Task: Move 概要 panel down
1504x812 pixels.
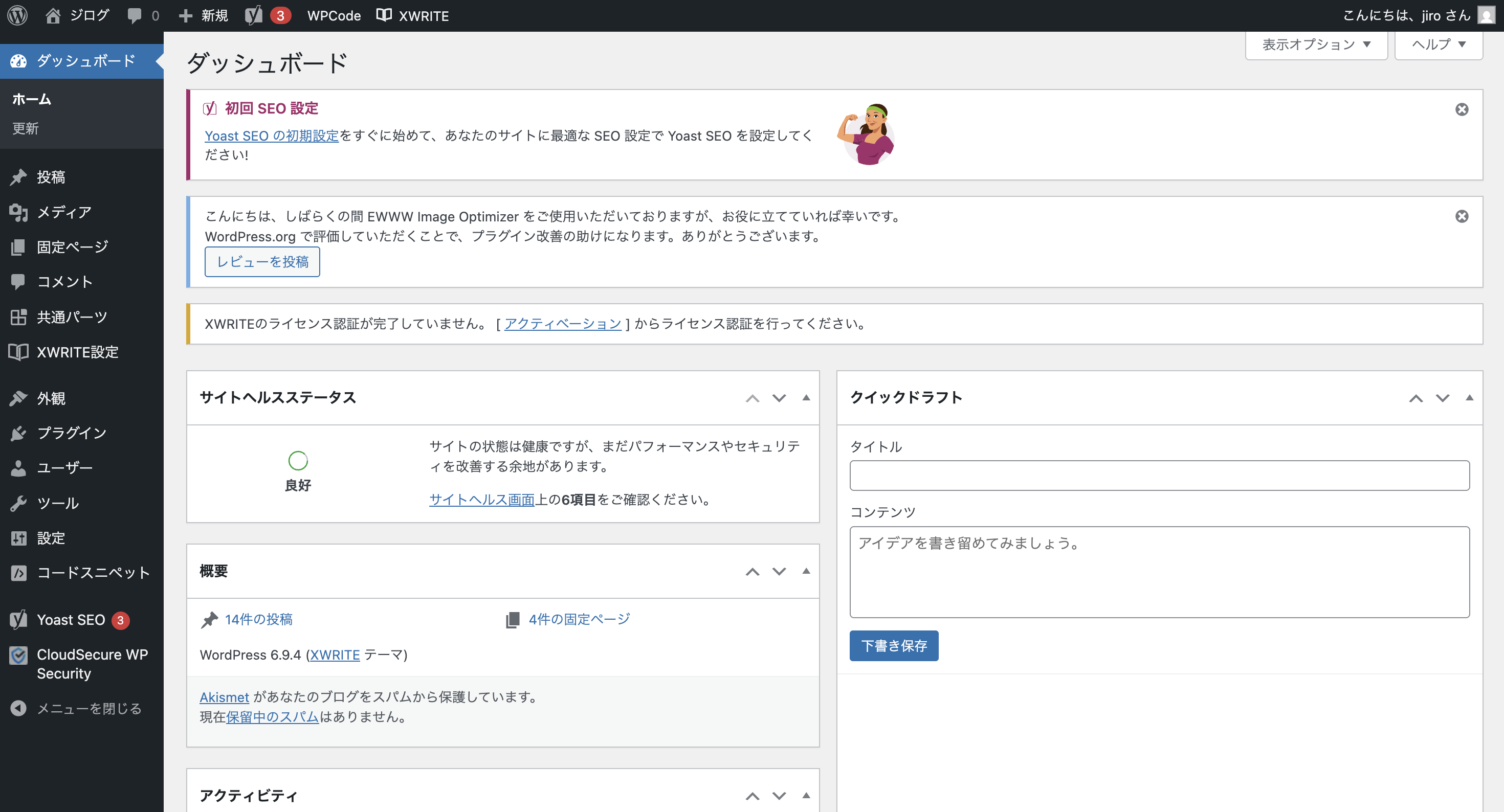Action: (780, 572)
